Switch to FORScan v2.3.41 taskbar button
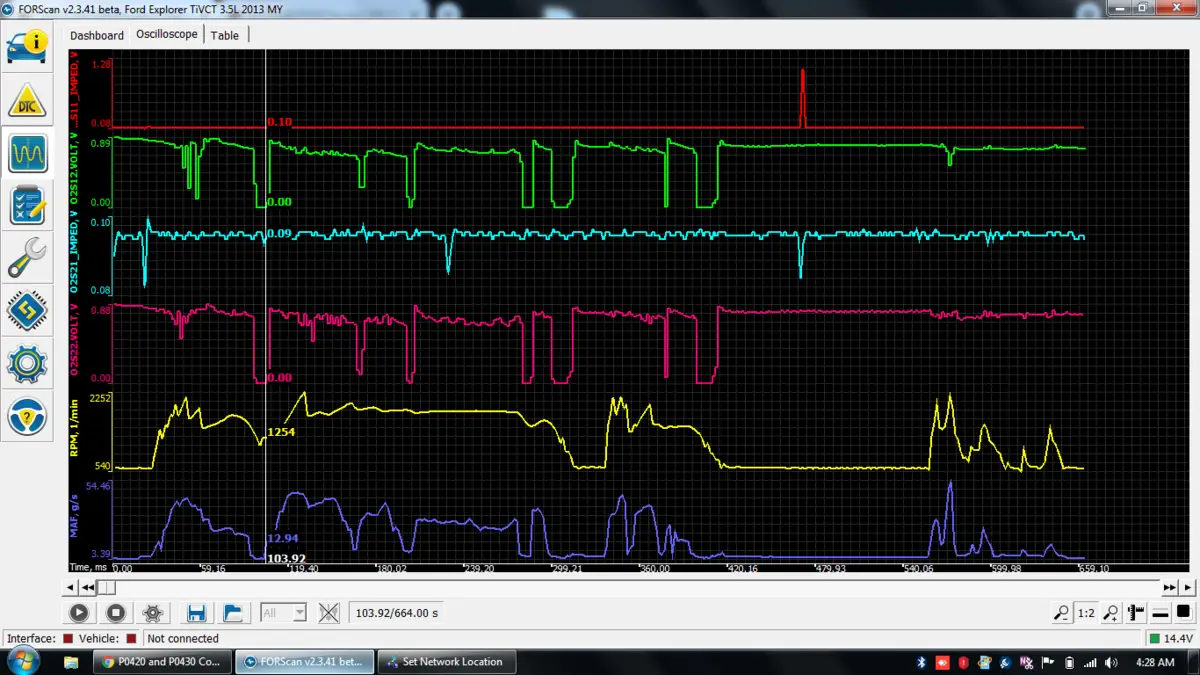The height and width of the screenshot is (675, 1200). [x=305, y=661]
